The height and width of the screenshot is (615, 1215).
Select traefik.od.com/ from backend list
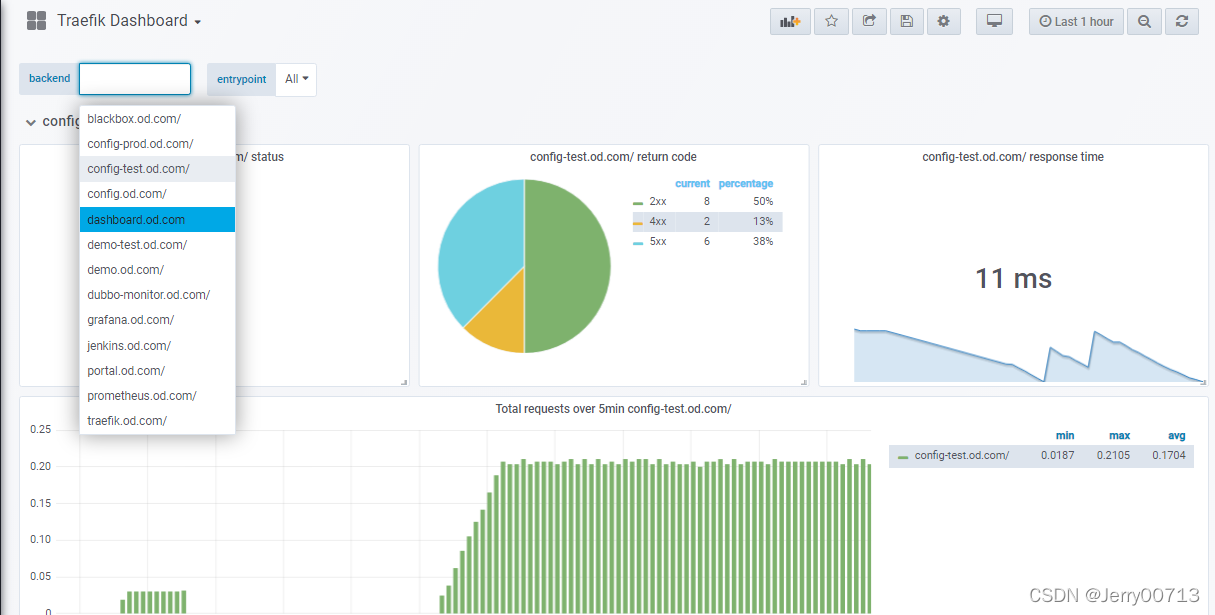[157, 421]
